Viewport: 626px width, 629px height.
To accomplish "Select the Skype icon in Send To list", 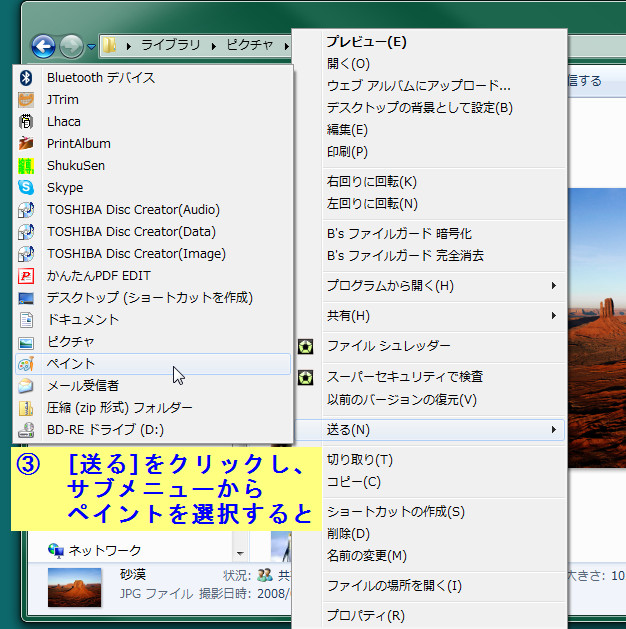I will 27,188.
